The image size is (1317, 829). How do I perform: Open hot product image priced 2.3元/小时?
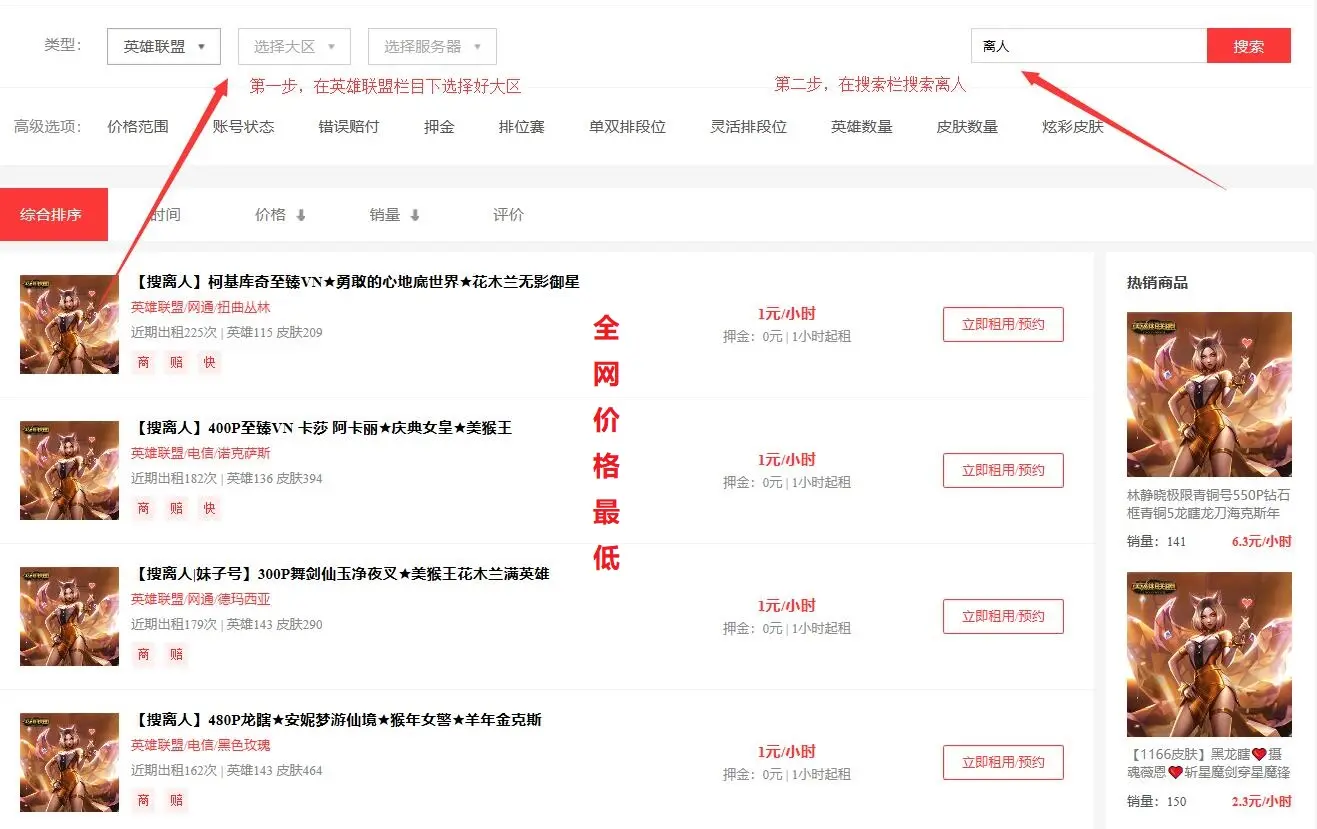(x=1209, y=654)
